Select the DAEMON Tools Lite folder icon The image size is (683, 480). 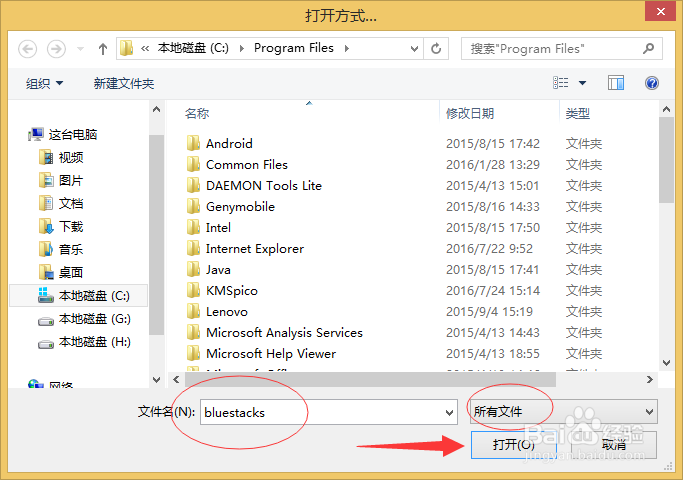193,185
